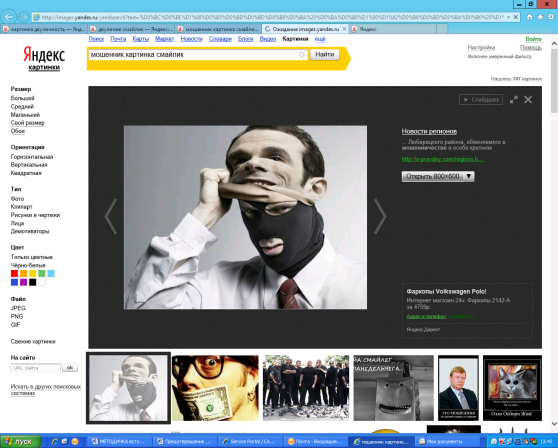Open the Новости регионов source link
The width and height of the screenshot is (558, 448).
[x=429, y=131]
